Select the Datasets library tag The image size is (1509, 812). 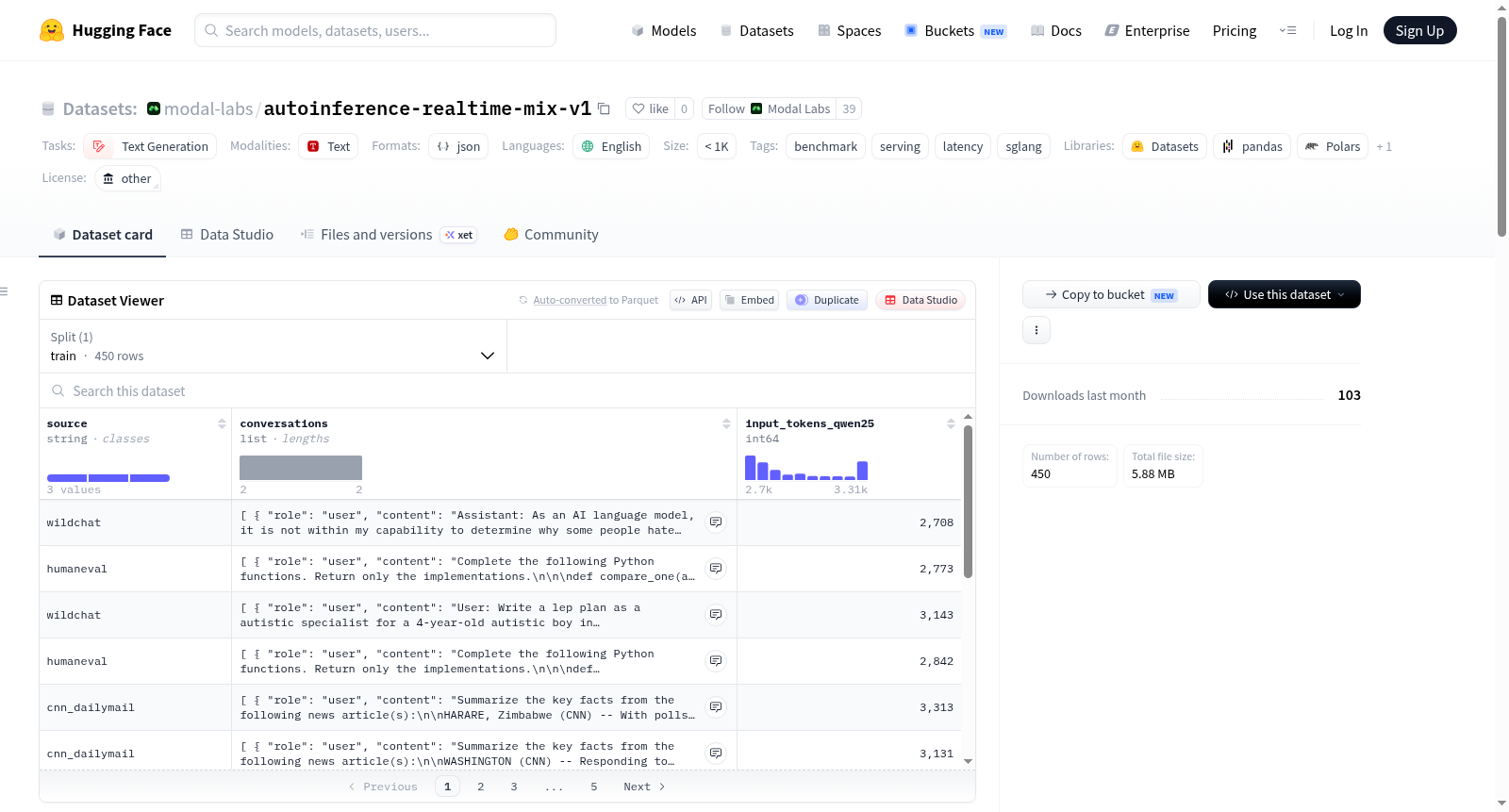[x=1165, y=146]
